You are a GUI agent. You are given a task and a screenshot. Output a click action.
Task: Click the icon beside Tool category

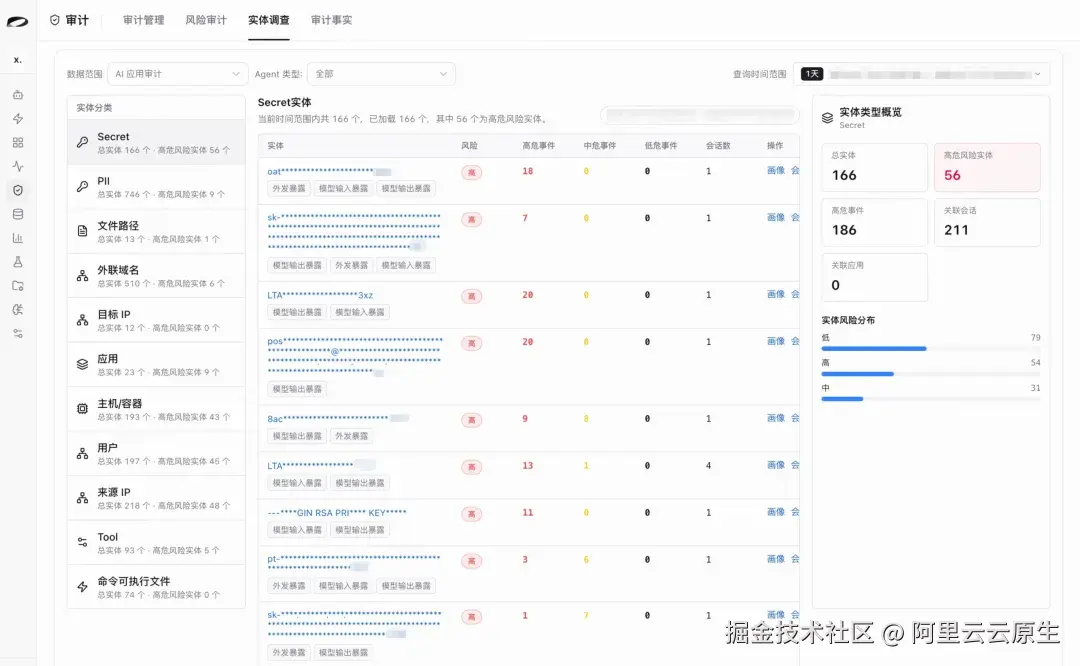pos(83,542)
